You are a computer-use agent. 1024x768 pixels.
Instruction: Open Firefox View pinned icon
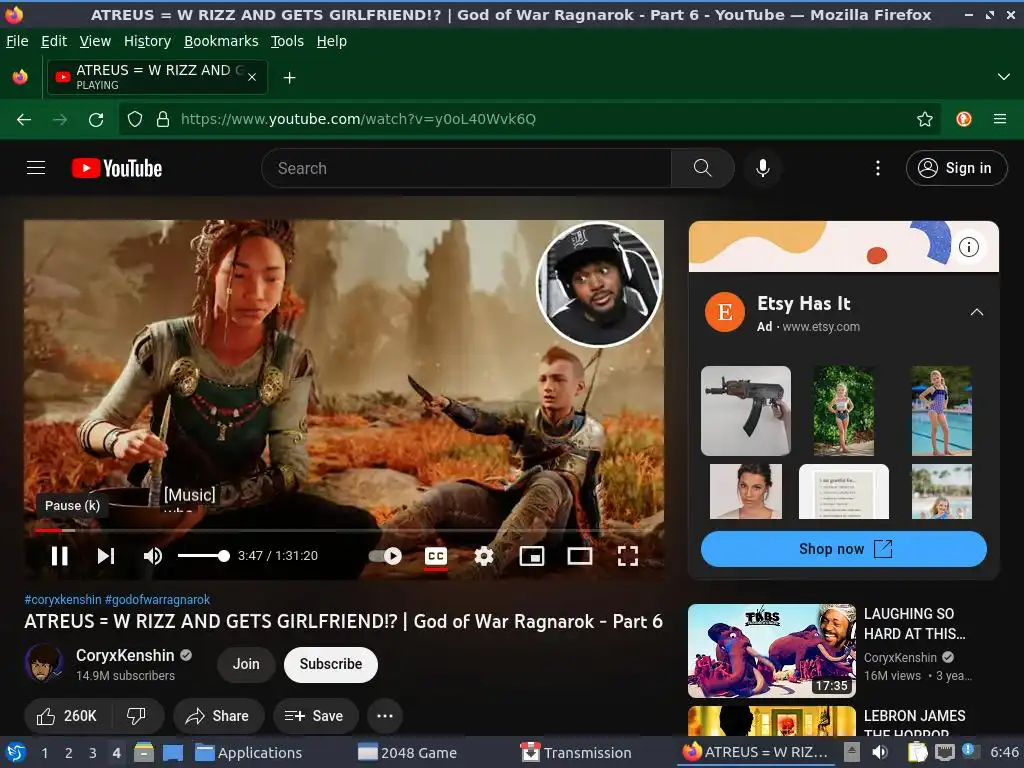point(20,77)
